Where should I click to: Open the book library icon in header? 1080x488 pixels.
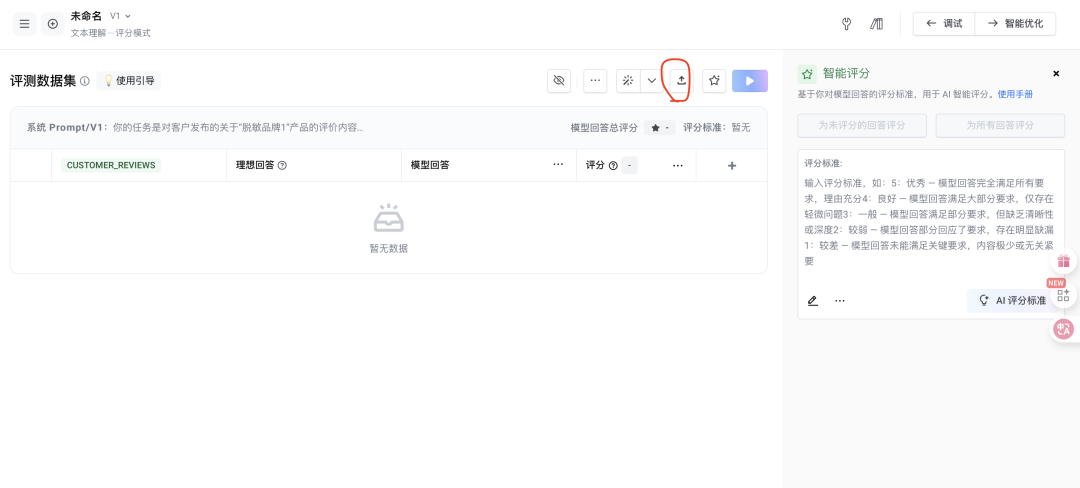point(877,24)
